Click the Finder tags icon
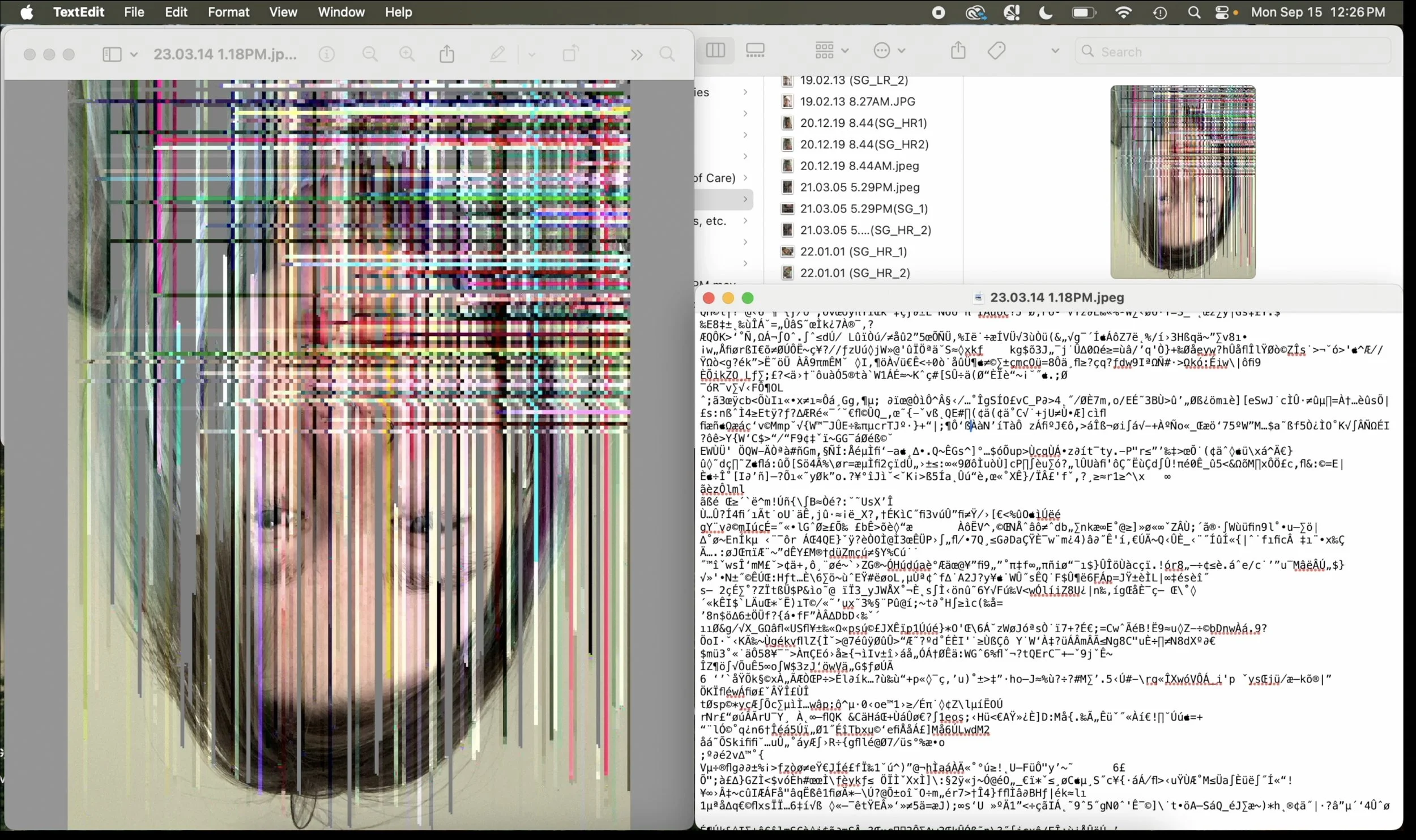Screen dimensions: 1416x840 pos(996,50)
